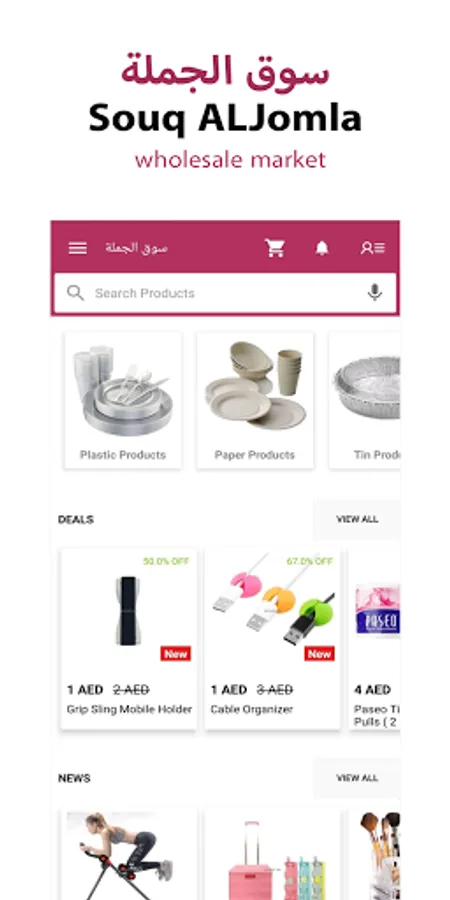This screenshot has height=900, width=450.
Task: Focus the Search Products field
Action: pos(225,293)
